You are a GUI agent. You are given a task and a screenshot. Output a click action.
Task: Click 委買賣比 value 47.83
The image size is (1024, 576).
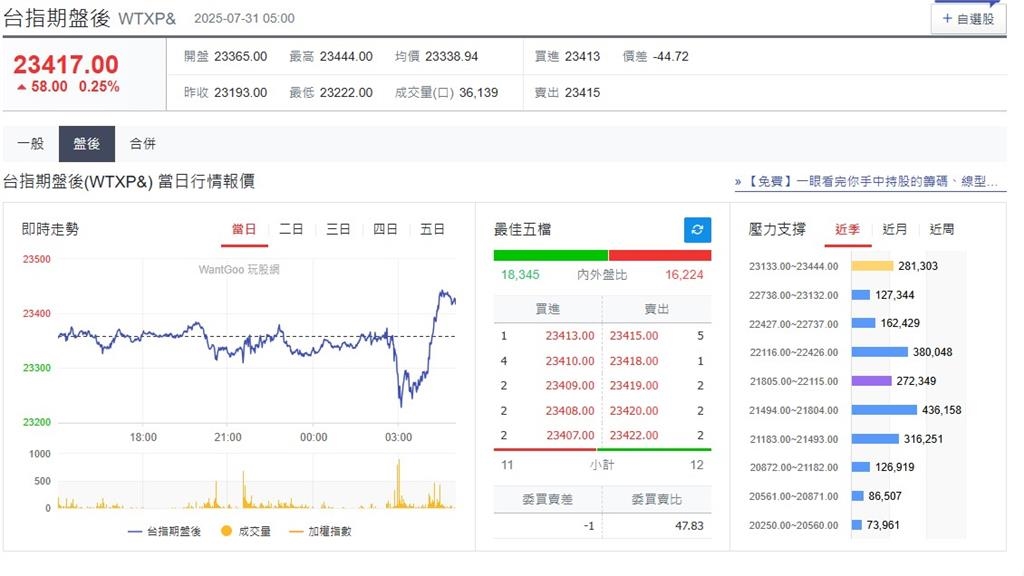tap(690, 526)
